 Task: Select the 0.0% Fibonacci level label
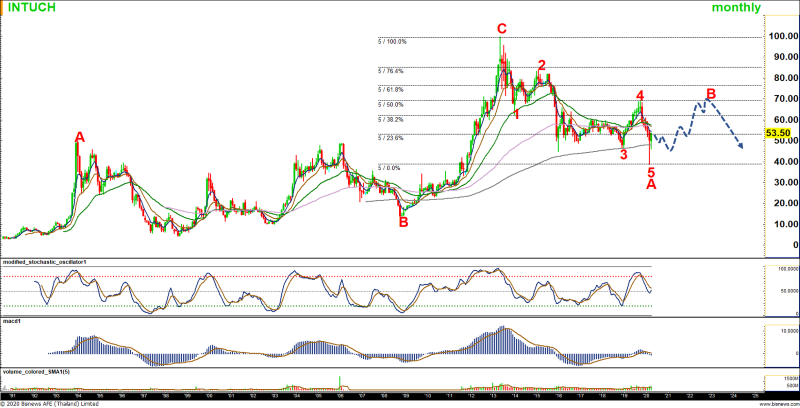[x=389, y=168]
